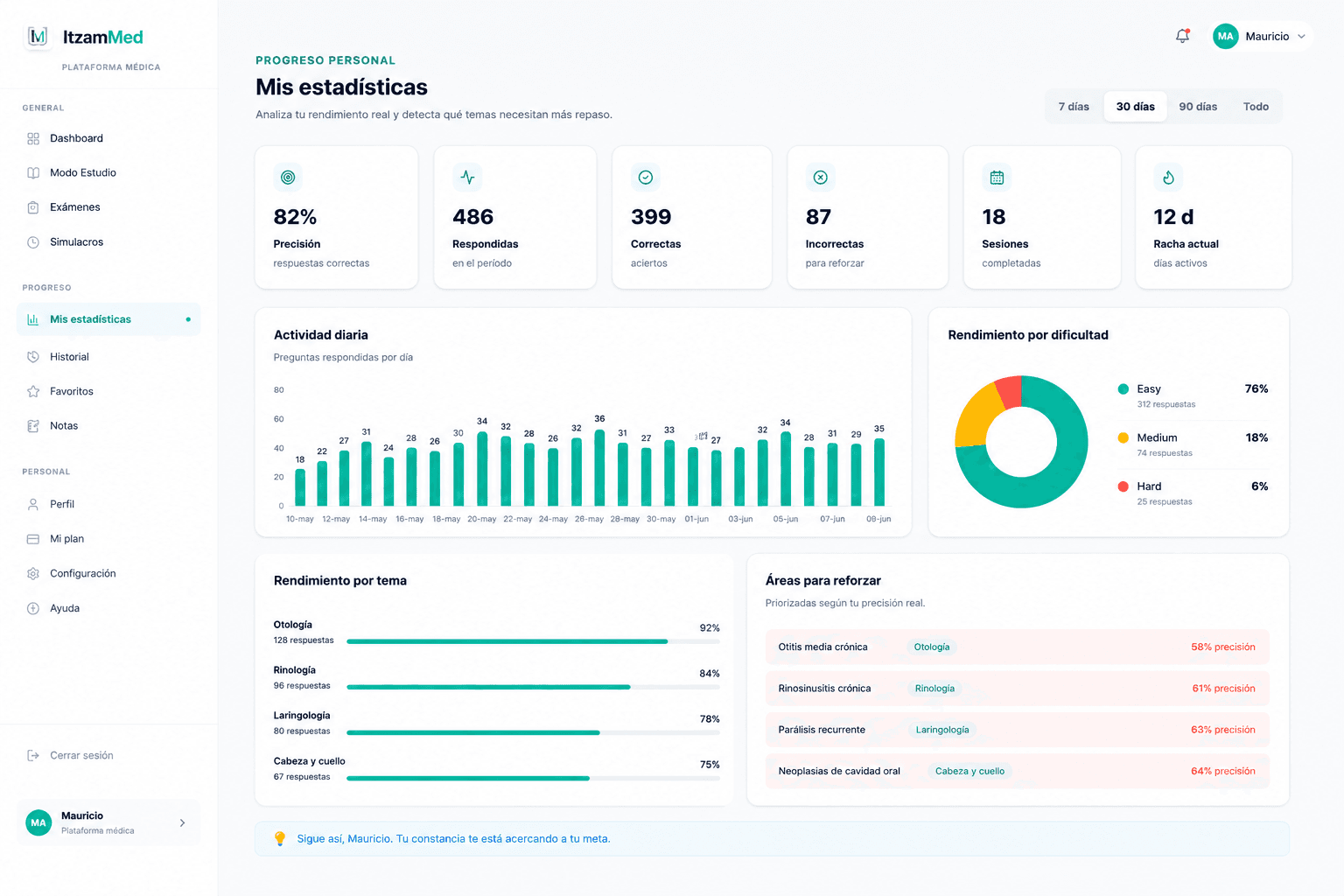Click the MA avatar in the header
This screenshot has height=896, width=1344.
coord(1225,36)
